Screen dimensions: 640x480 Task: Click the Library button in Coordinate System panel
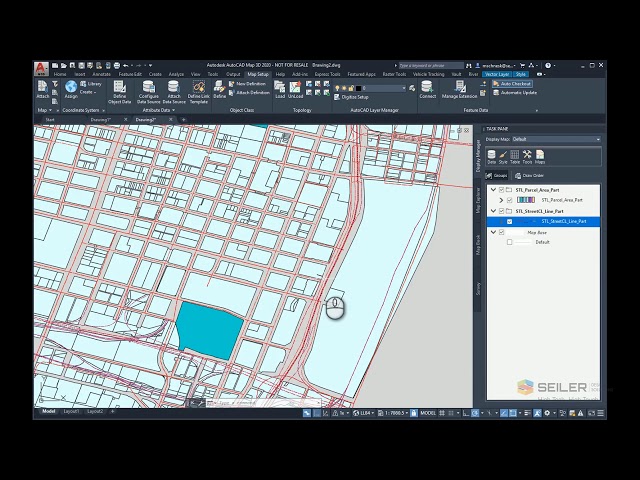[91, 84]
